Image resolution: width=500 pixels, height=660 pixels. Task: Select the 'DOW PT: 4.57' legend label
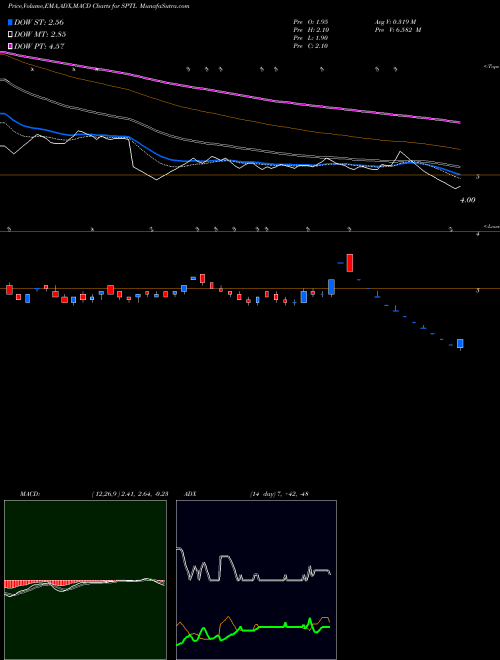[39, 46]
